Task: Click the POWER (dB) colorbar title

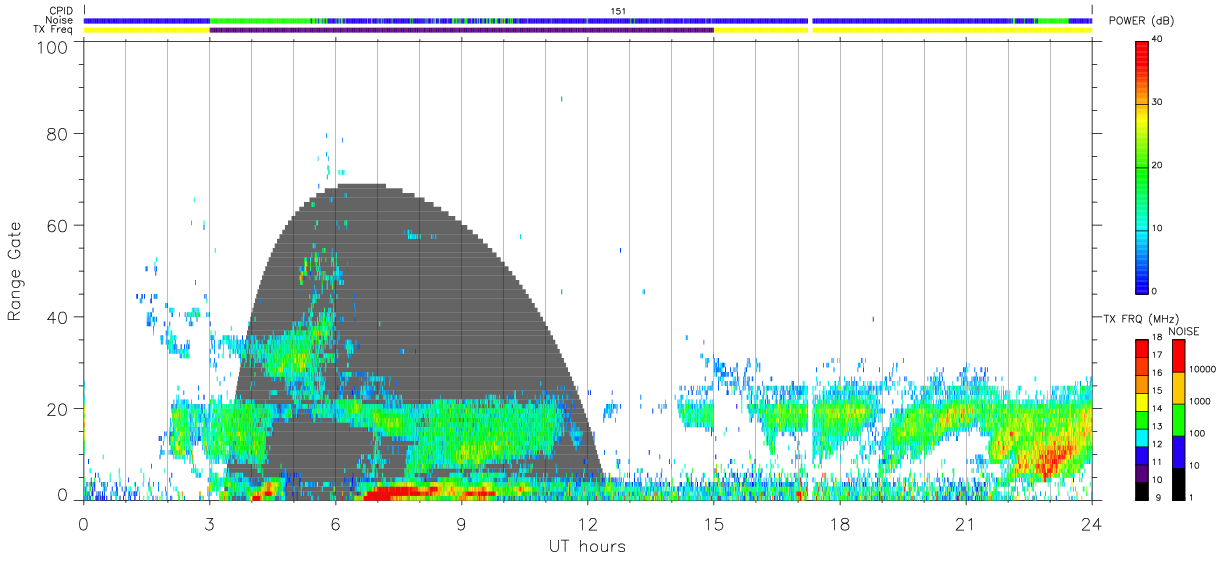Action: pyautogui.click(x=1142, y=21)
